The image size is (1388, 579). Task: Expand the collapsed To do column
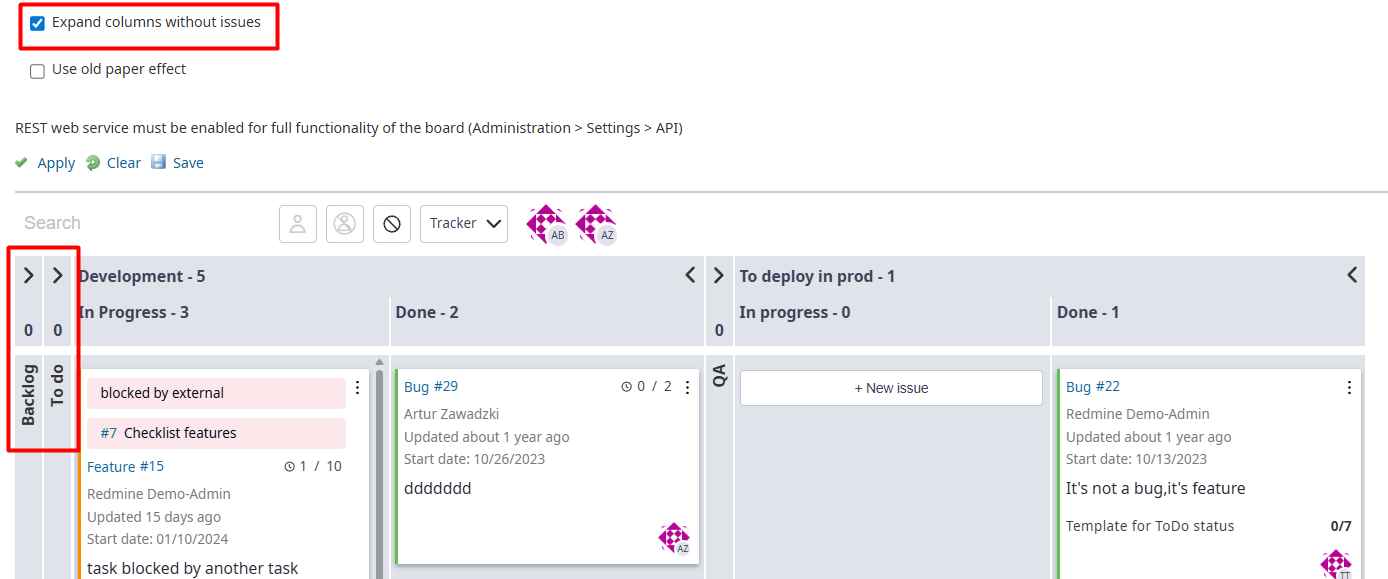(58, 276)
